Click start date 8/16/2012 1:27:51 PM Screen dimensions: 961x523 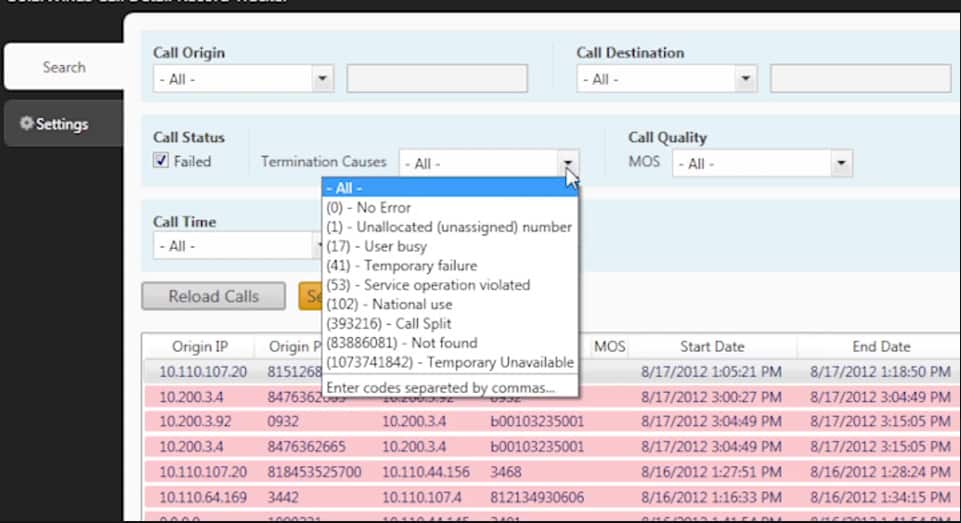[x=711, y=472]
